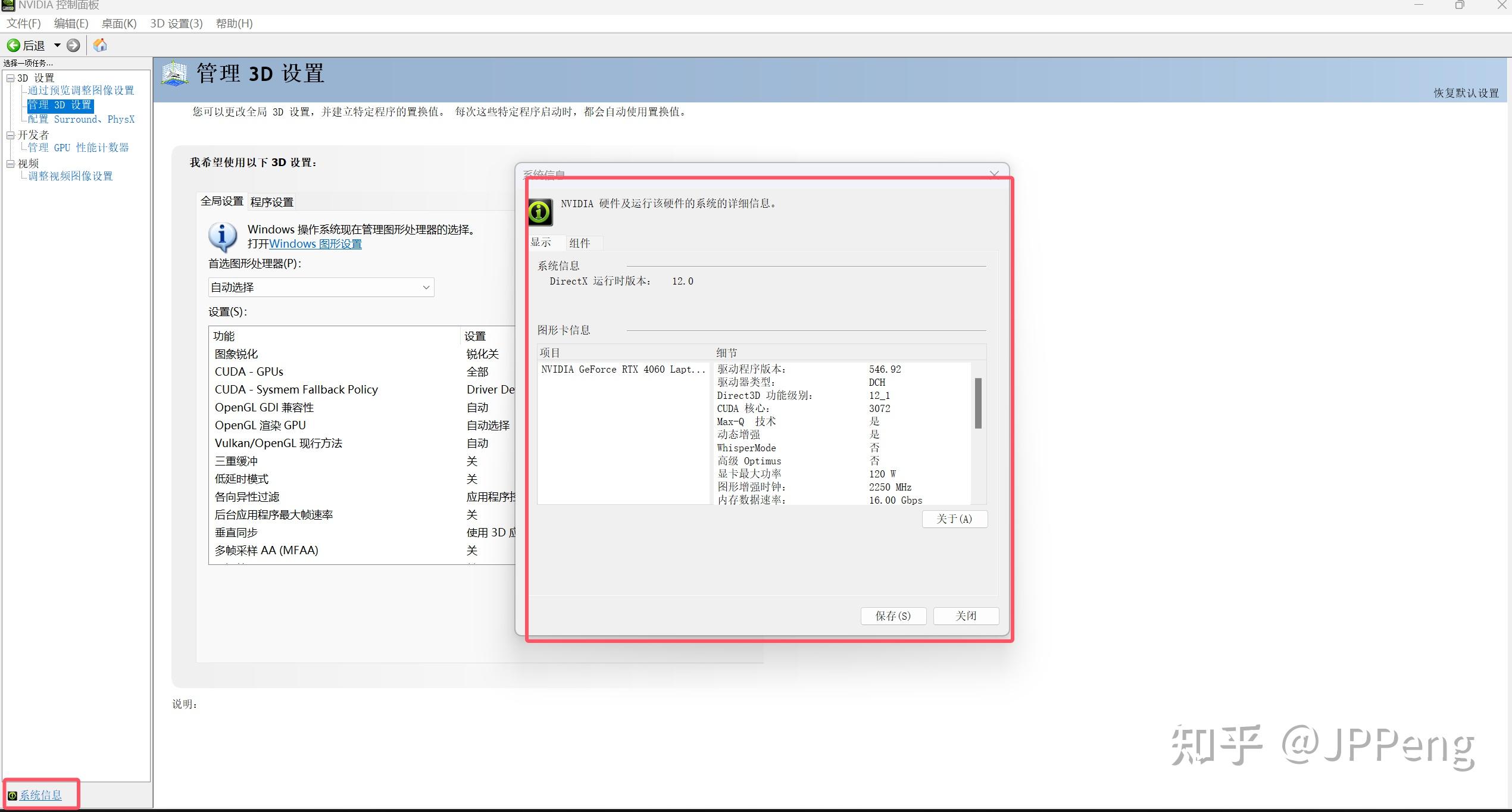The image size is (1512, 812).
Task: Click the scrollbar in the graphics card details list
Action: pos(977,404)
